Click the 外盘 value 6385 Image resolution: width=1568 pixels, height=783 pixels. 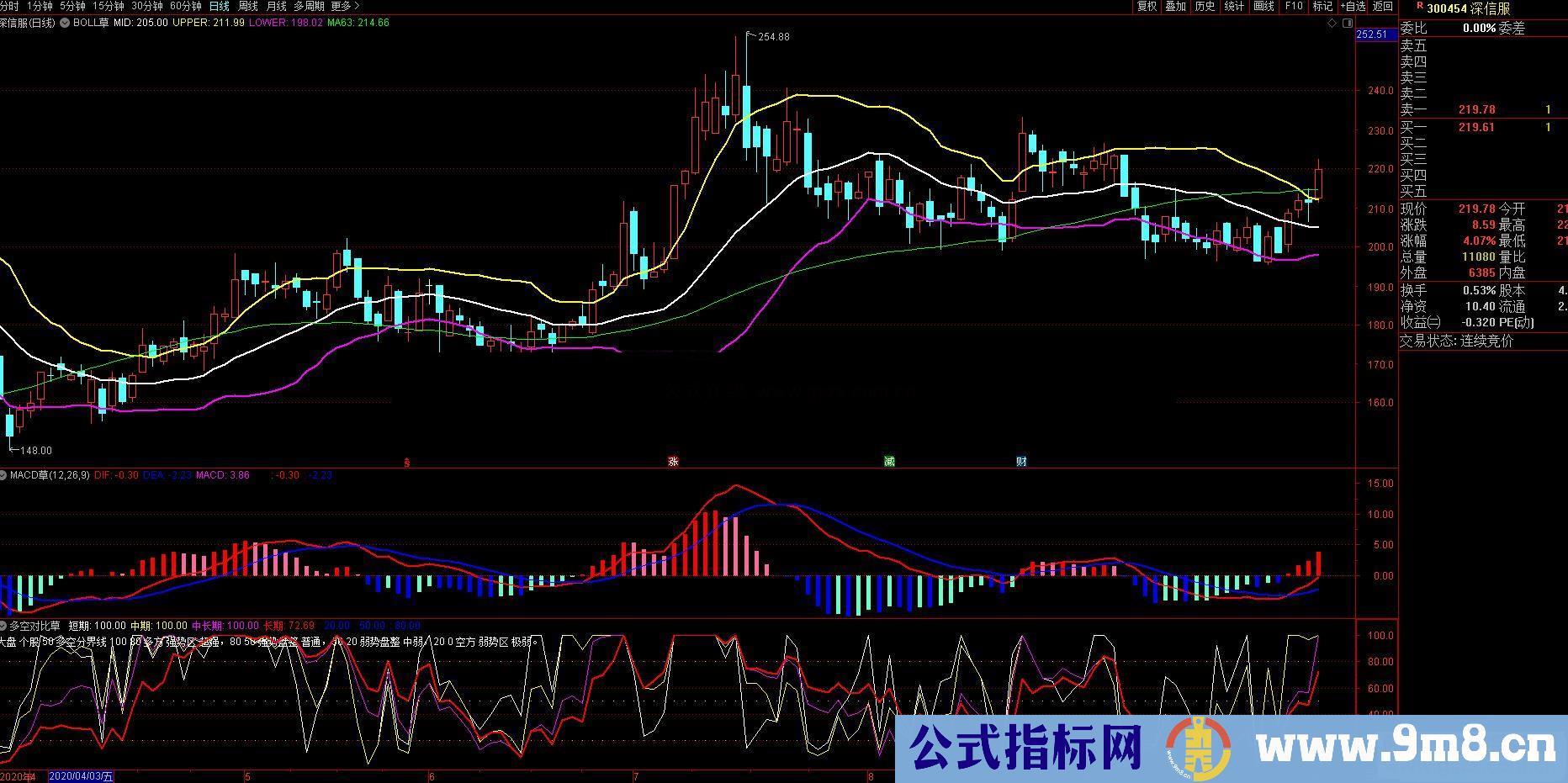click(1481, 272)
